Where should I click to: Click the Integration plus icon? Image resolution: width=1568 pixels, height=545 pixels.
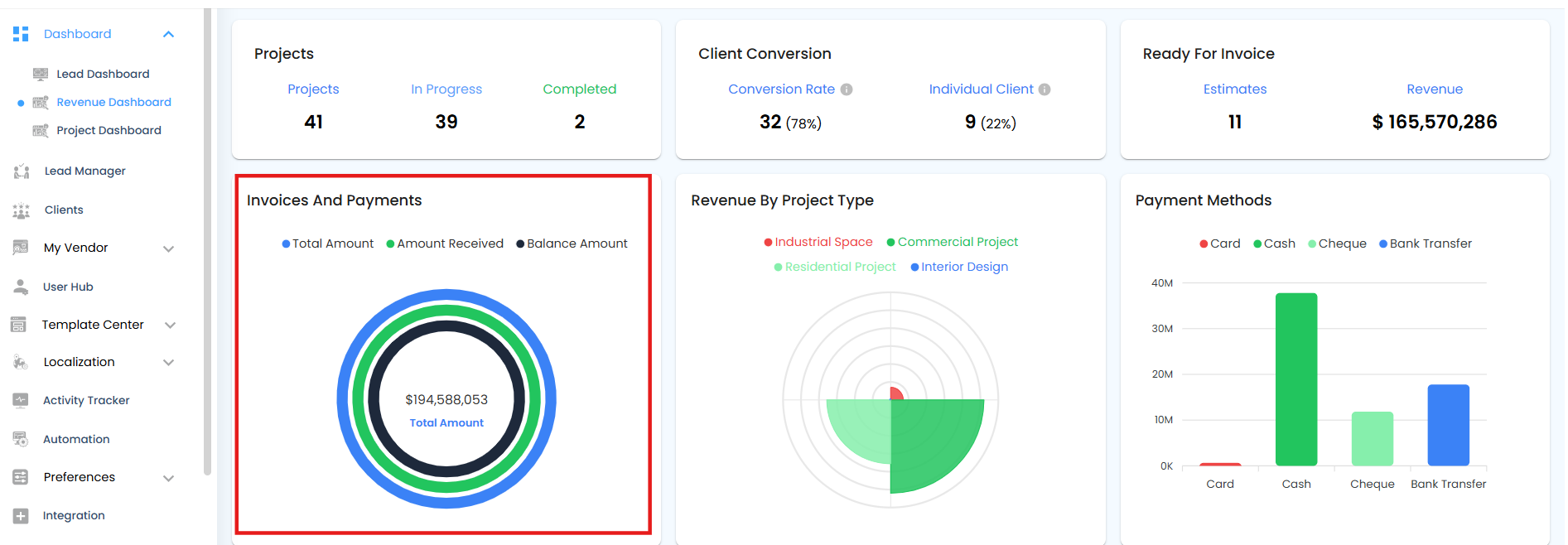pyautogui.click(x=21, y=515)
